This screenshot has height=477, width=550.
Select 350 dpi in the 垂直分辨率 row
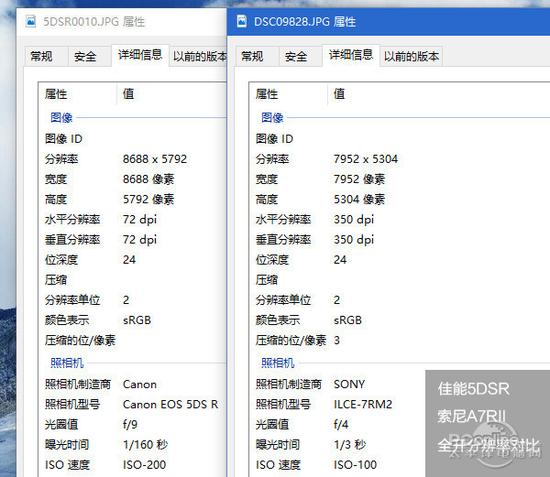coord(354,240)
